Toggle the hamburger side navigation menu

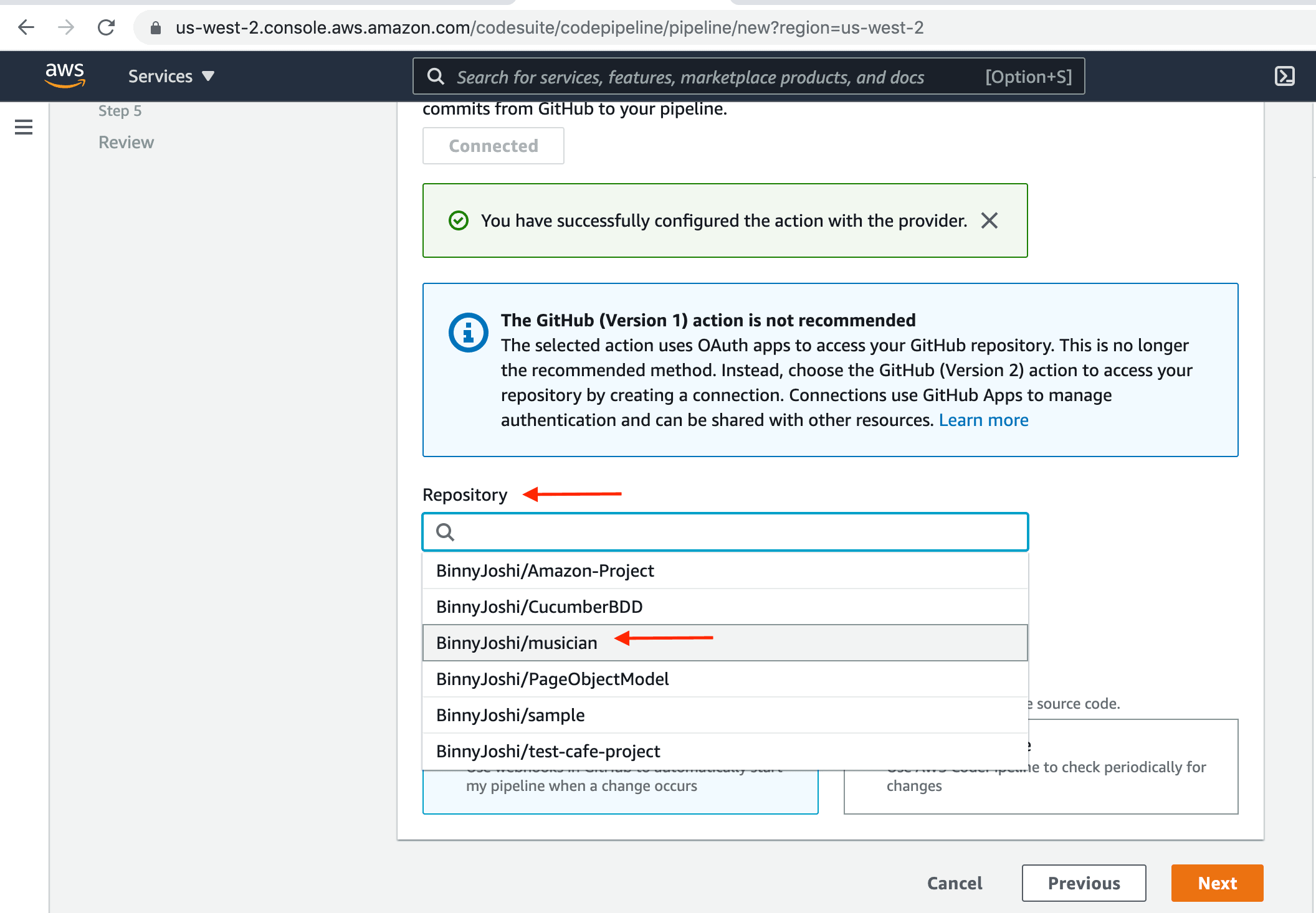click(x=24, y=127)
